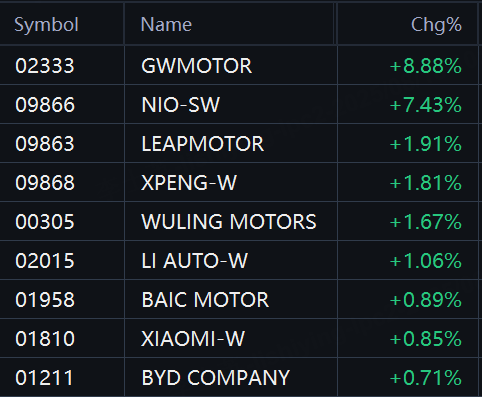Open symbol 02333 in the list
The height and width of the screenshot is (397, 482).
45,66
